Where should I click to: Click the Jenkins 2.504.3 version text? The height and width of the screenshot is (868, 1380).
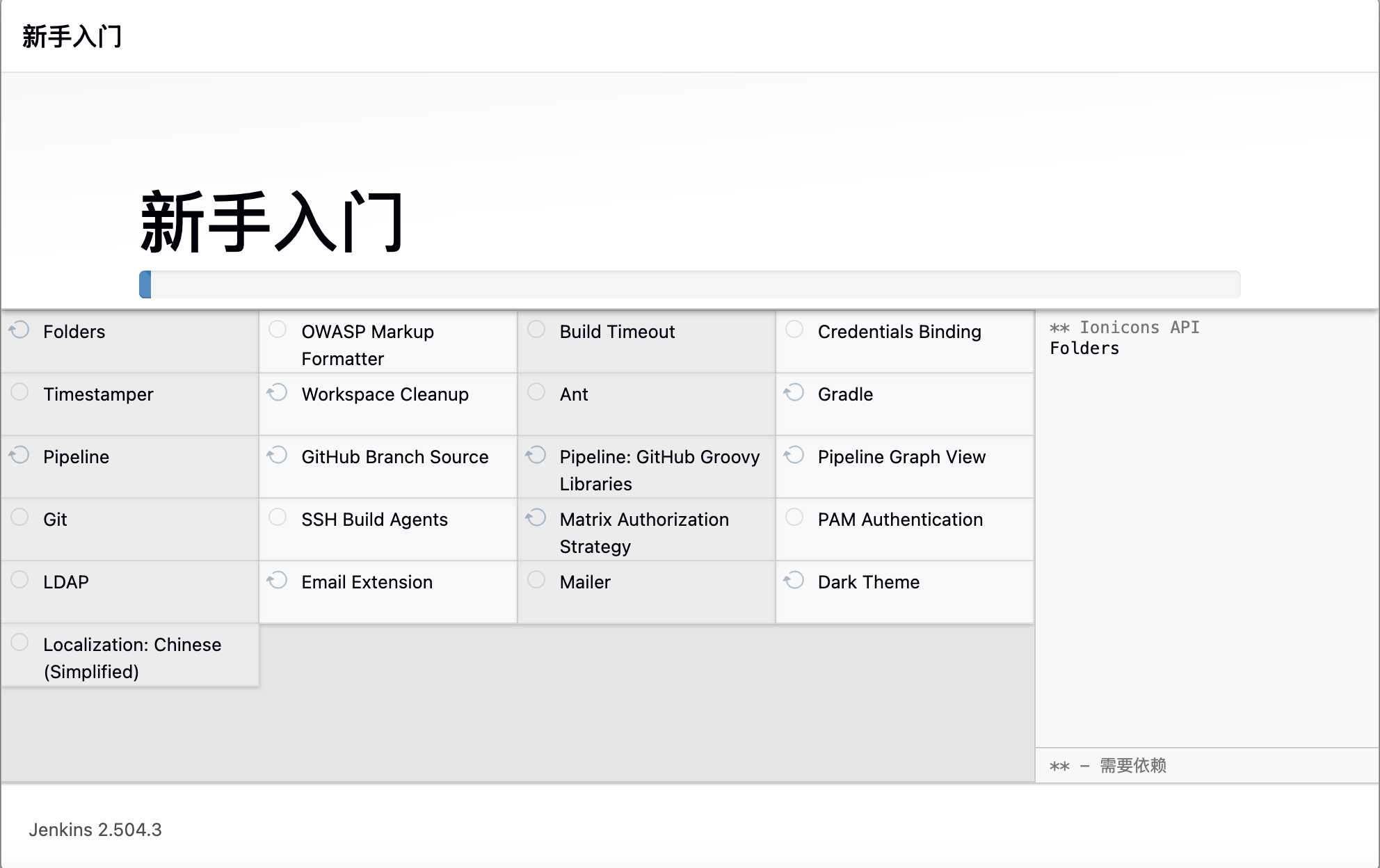tap(95, 830)
